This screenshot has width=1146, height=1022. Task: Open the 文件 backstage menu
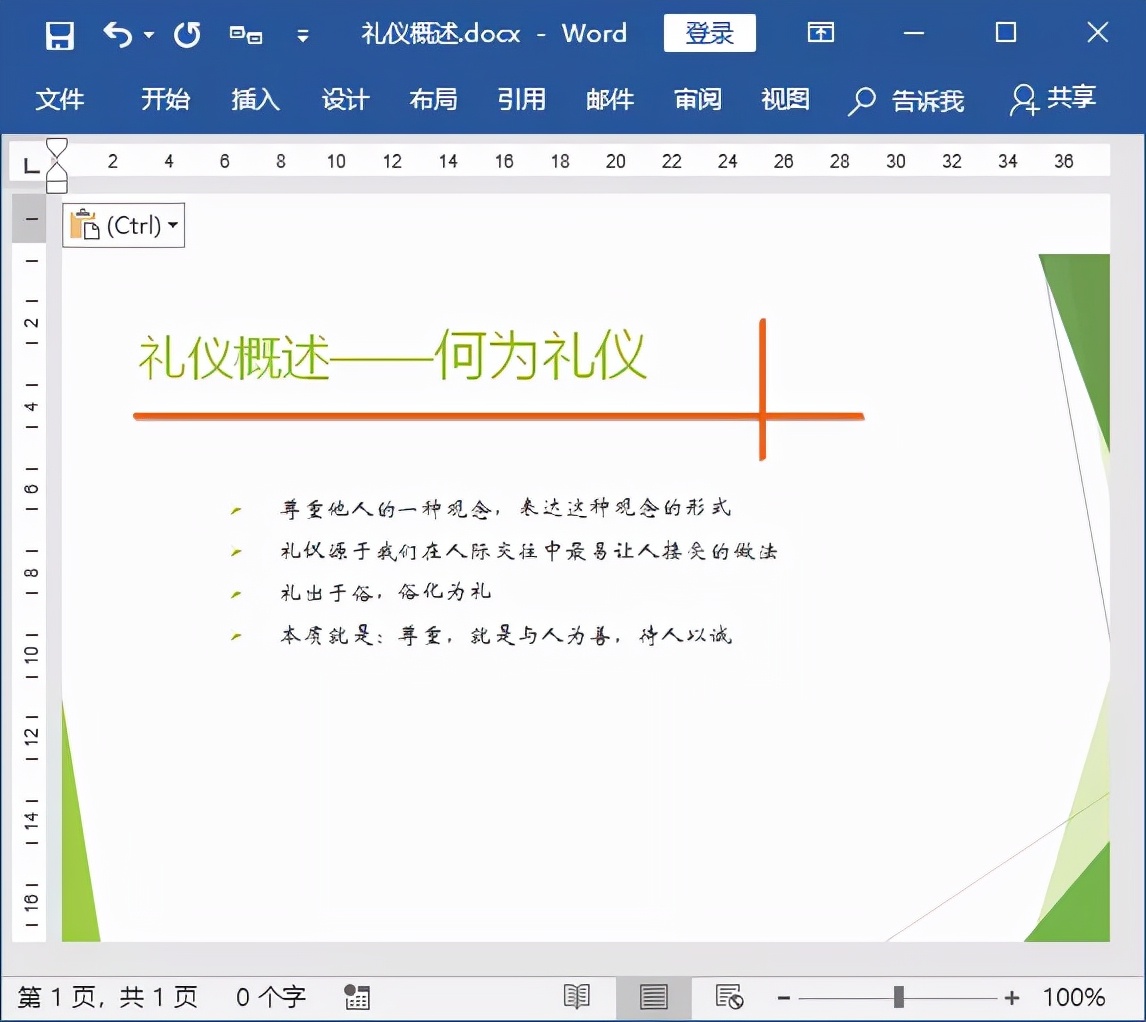tap(62, 100)
